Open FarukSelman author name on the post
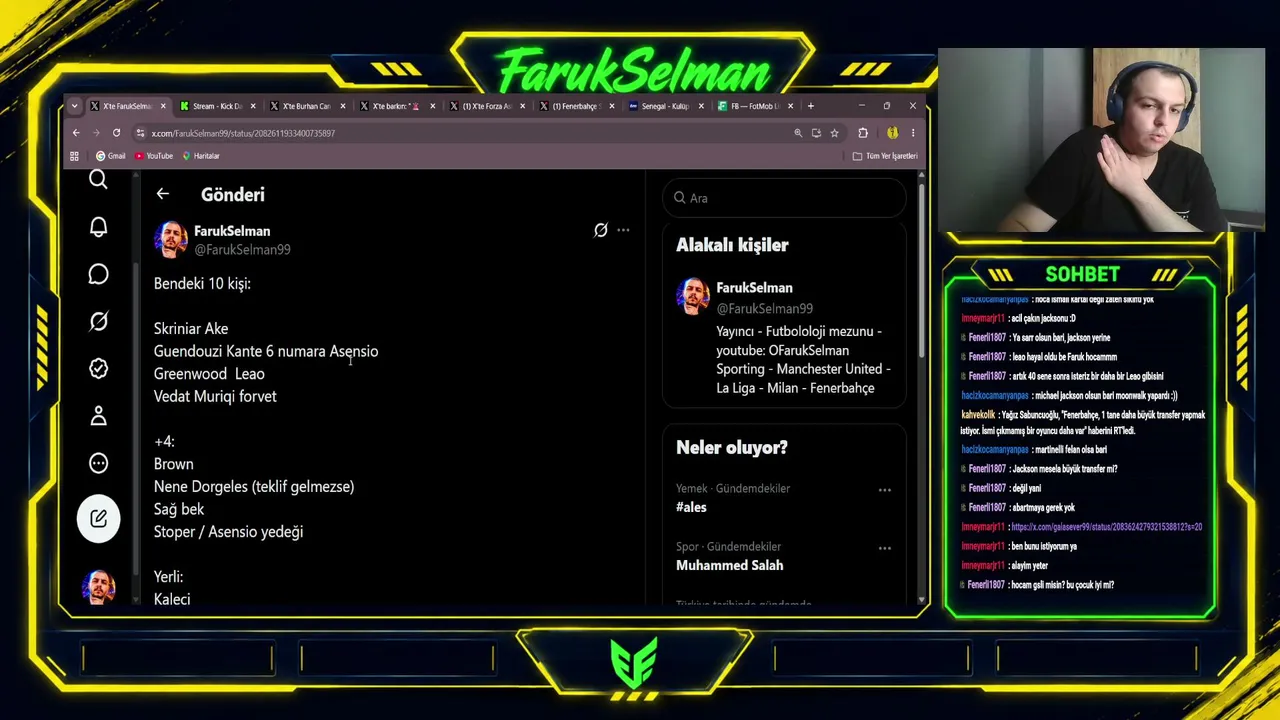The image size is (1280, 720). click(x=232, y=231)
